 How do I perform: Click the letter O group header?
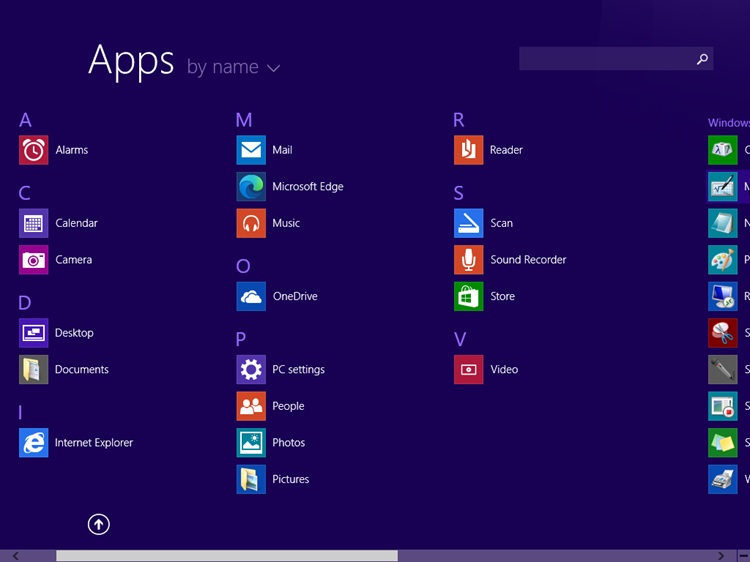click(x=243, y=266)
